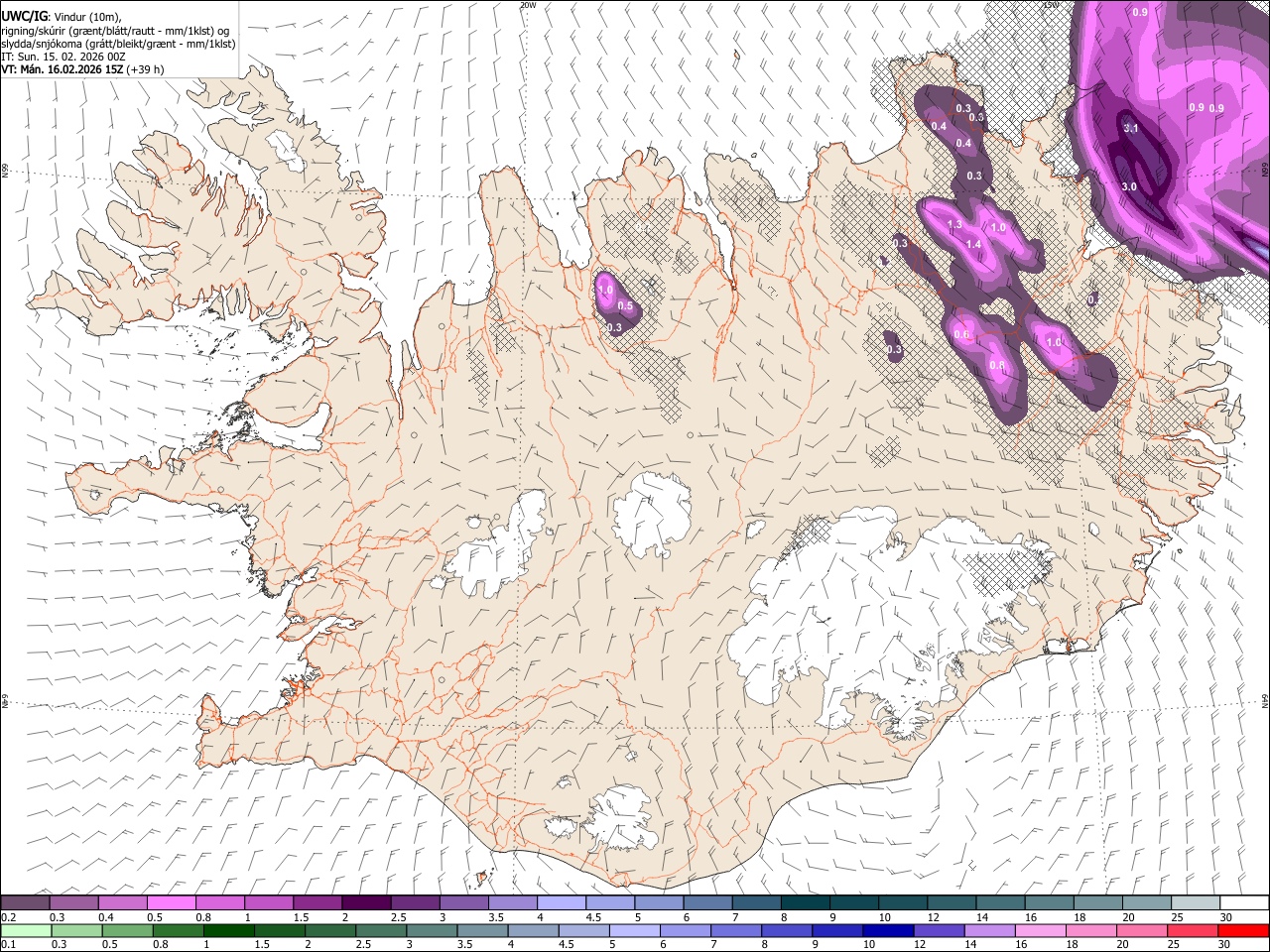
Task: Select the '0.5' value in the northern snow patch
Action: tap(625, 306)
